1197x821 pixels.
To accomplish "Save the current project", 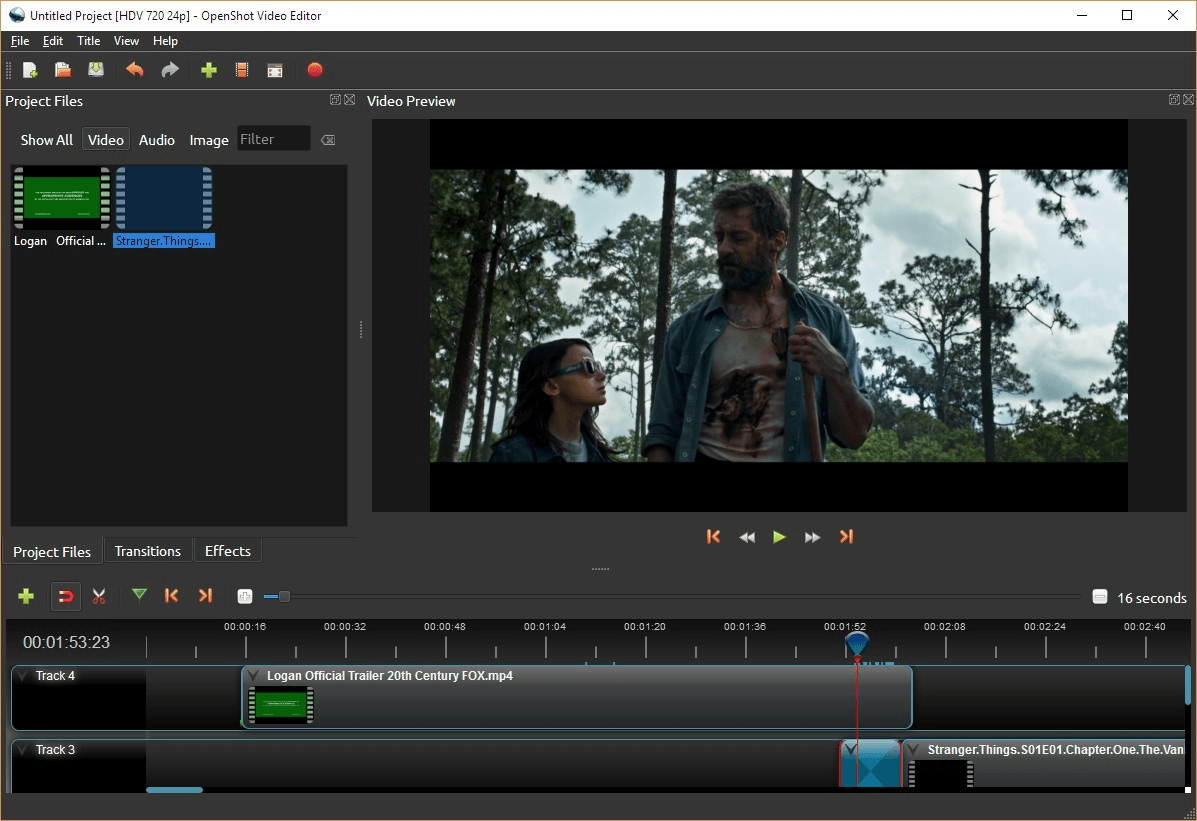I will pos(95,70).
